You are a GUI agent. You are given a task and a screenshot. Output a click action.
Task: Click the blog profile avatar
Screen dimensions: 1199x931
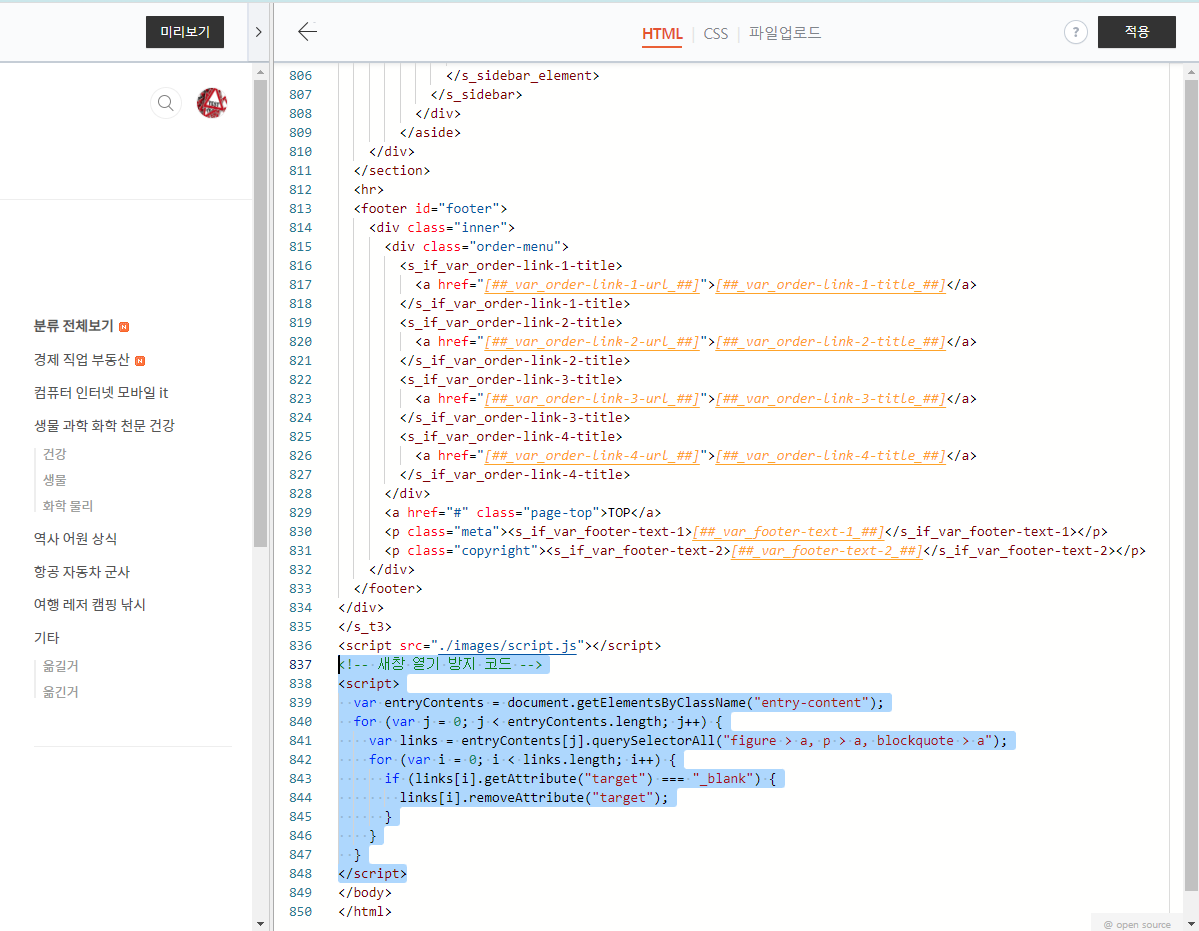pos(212,102)
